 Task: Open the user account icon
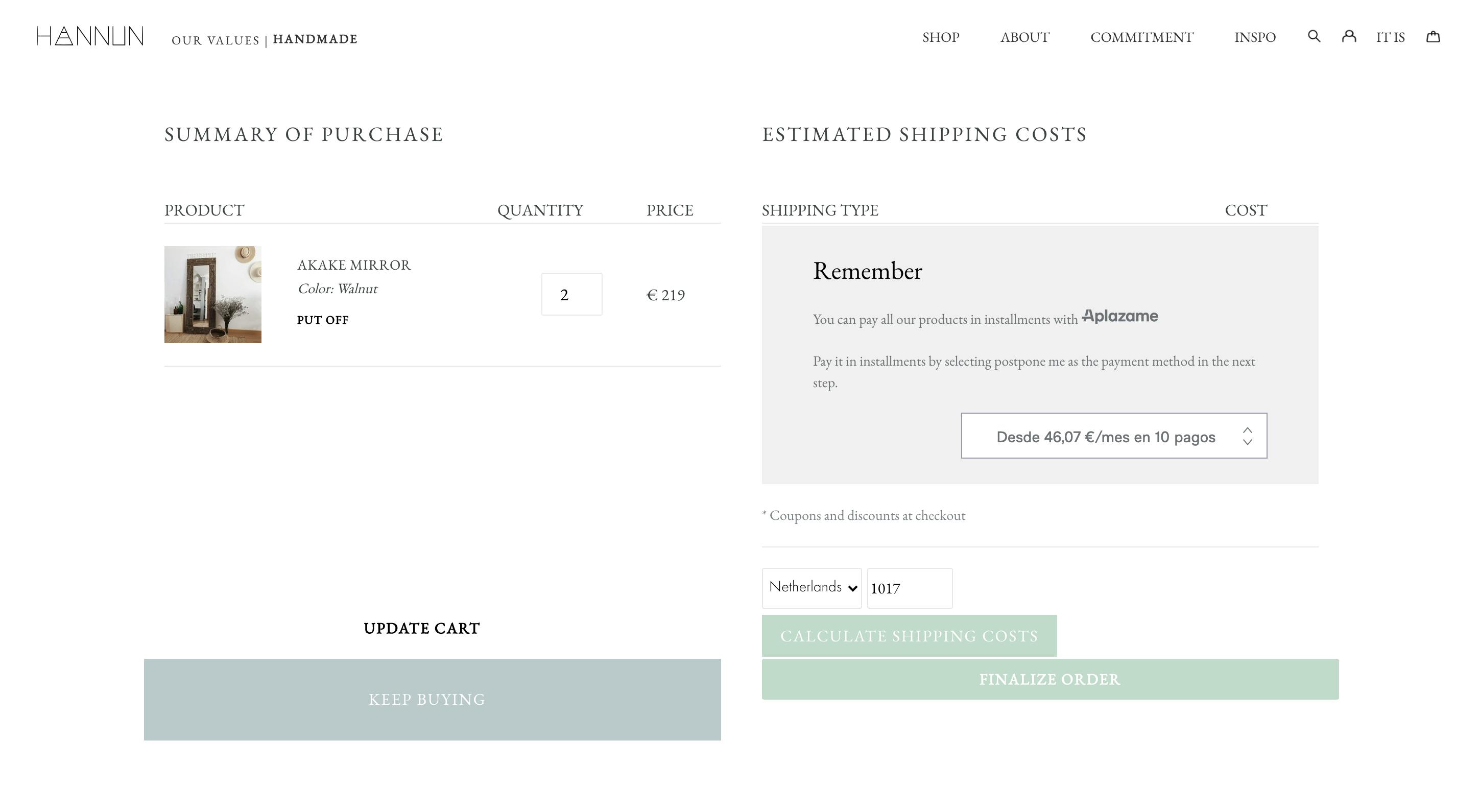click(1348, 36)
